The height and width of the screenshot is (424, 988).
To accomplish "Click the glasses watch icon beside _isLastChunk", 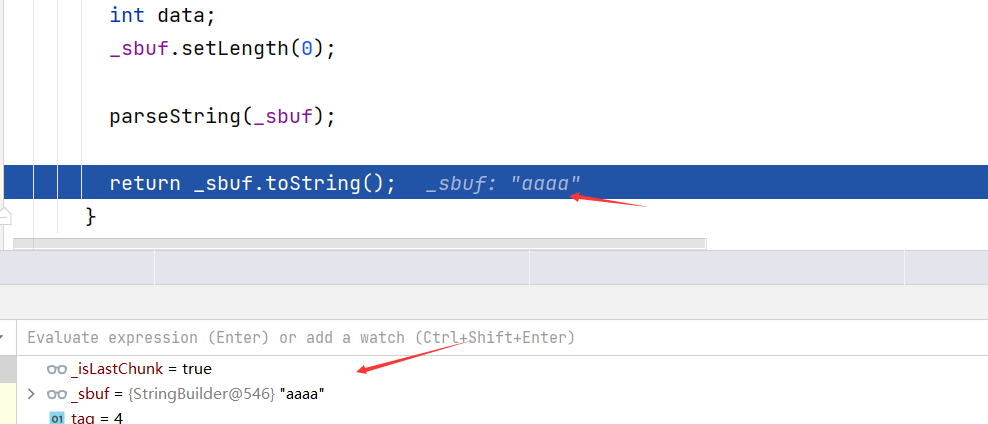I will click(x=57, y=369).
